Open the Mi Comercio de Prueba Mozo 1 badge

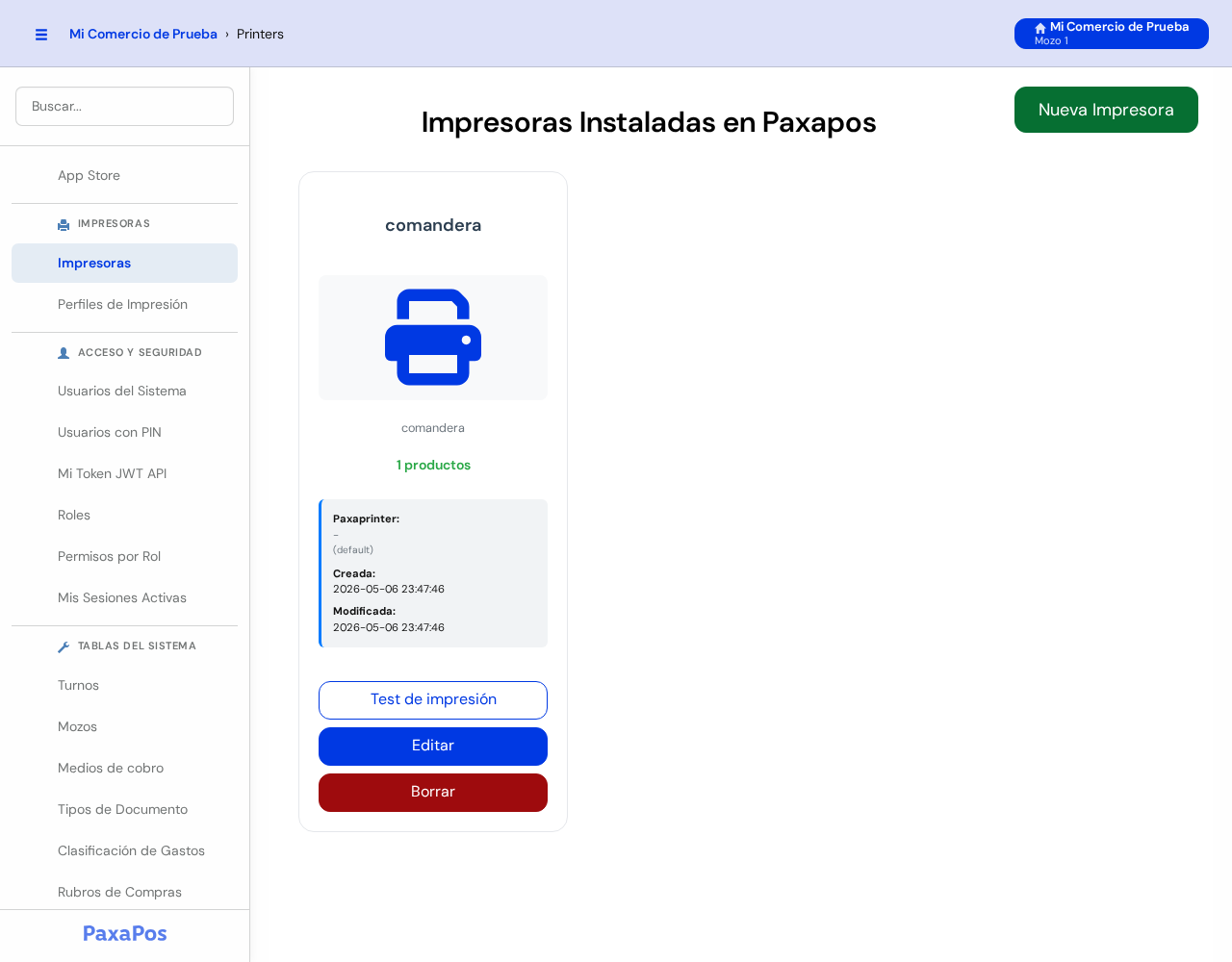[x=1112, y=34]
